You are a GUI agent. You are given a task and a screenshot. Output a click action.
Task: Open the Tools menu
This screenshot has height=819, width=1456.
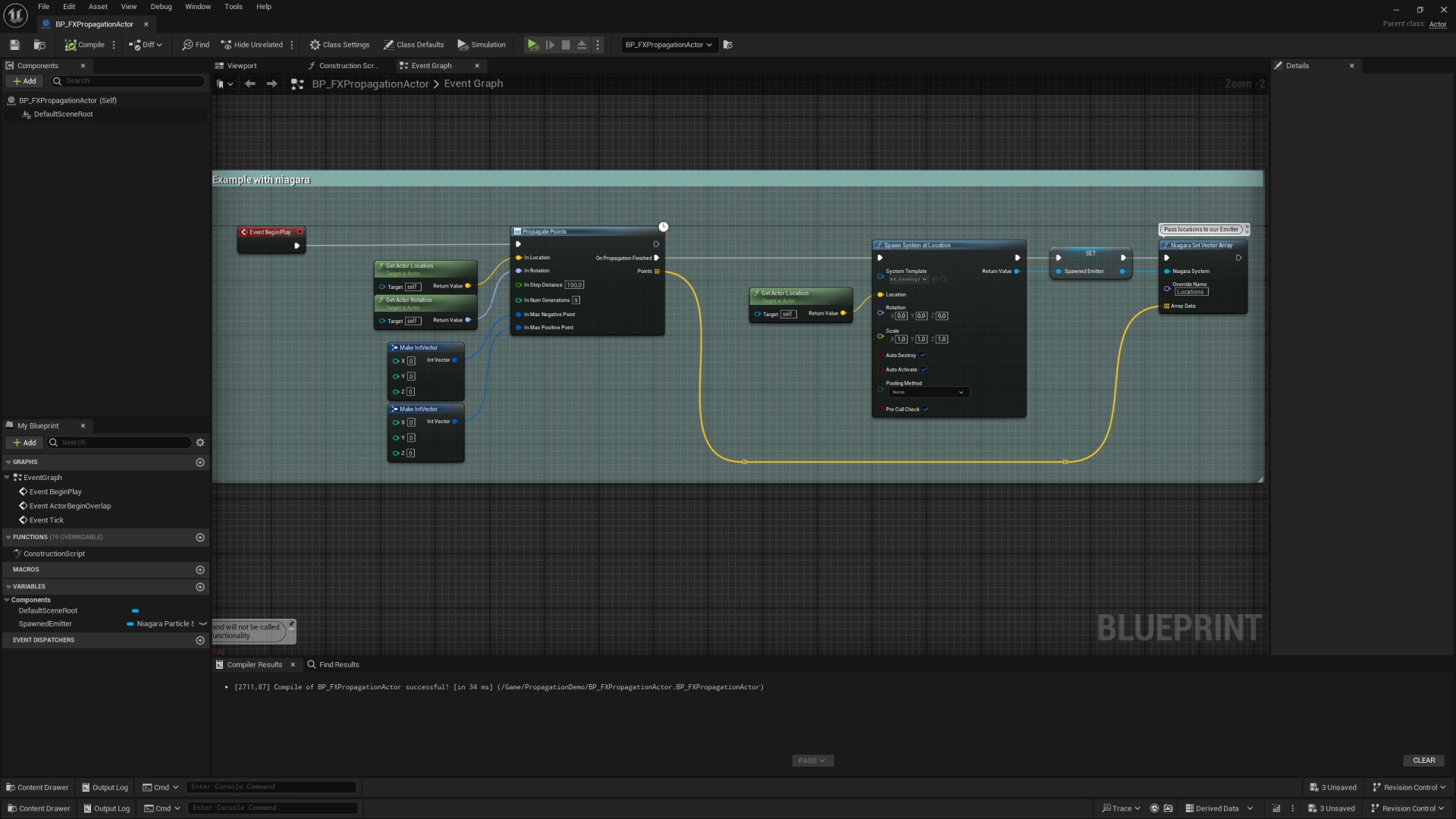233,6
